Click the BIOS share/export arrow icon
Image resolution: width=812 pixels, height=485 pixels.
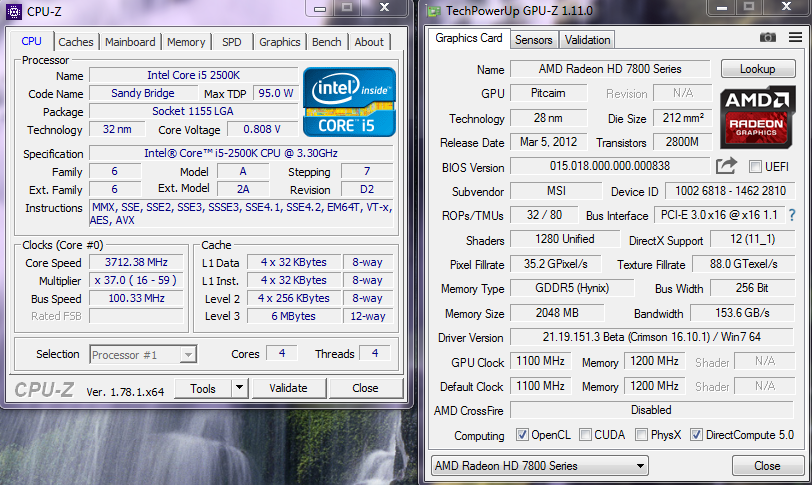coord(726,166)
